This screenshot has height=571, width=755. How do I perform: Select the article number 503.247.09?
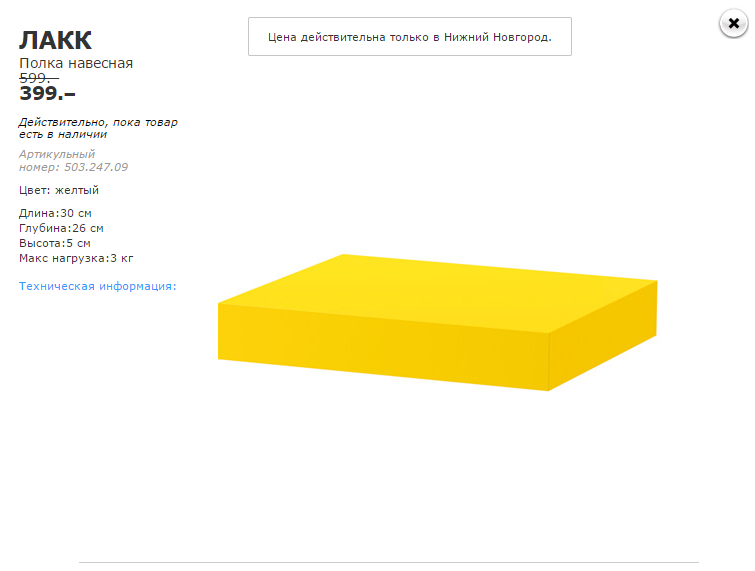[94, 167]
